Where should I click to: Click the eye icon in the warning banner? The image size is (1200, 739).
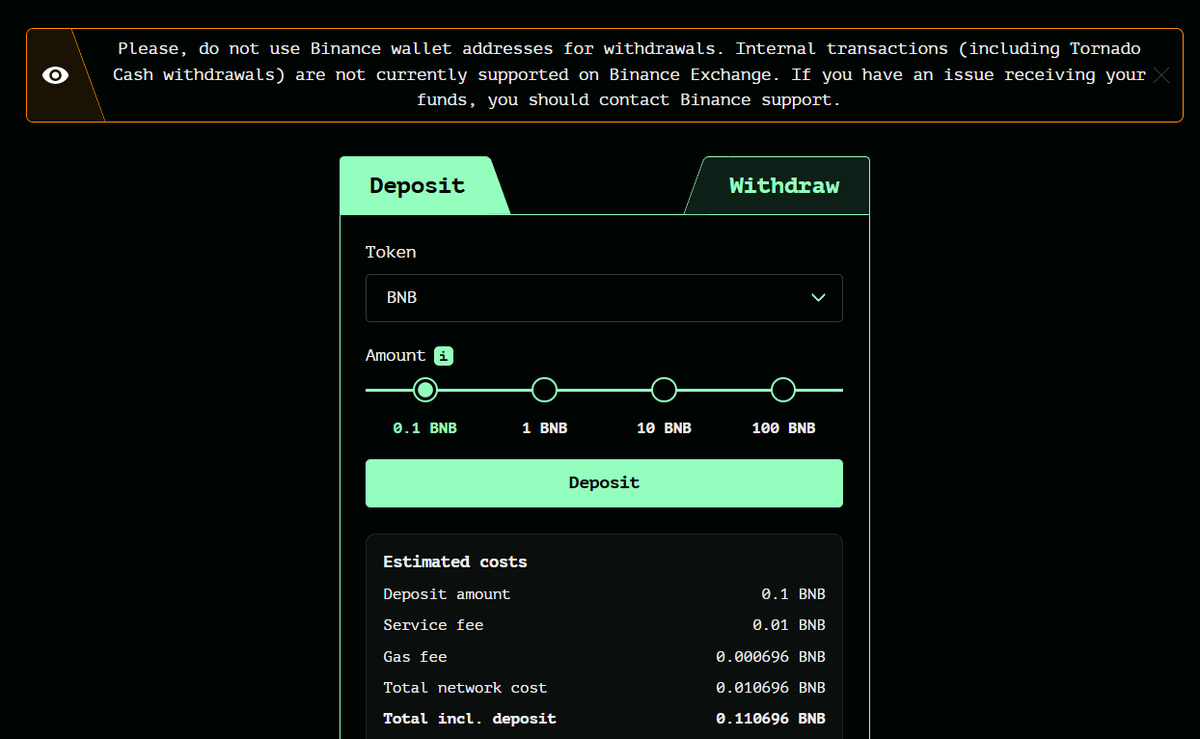(x=56, y=75)
